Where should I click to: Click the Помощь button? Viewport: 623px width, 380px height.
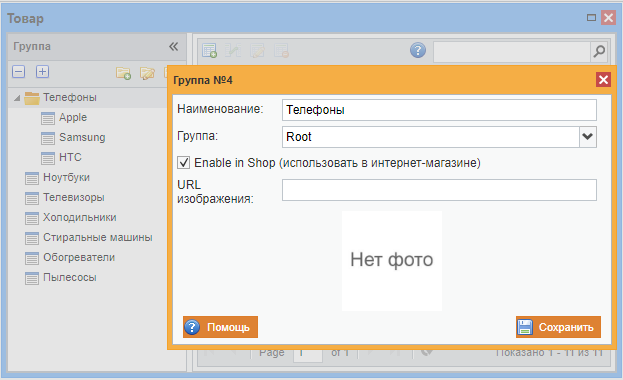(221, 327)
